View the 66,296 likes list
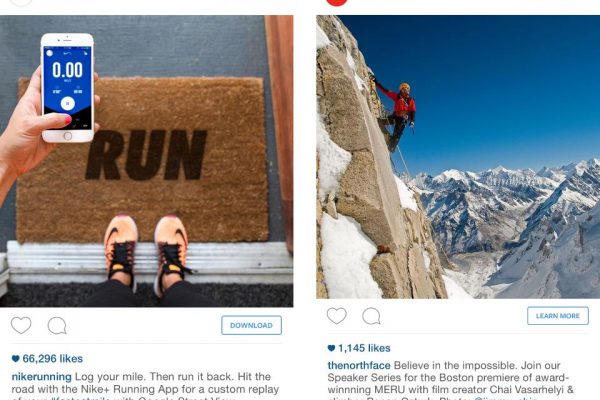Screen dimensions: 600x400 click(x=52, y=359)
